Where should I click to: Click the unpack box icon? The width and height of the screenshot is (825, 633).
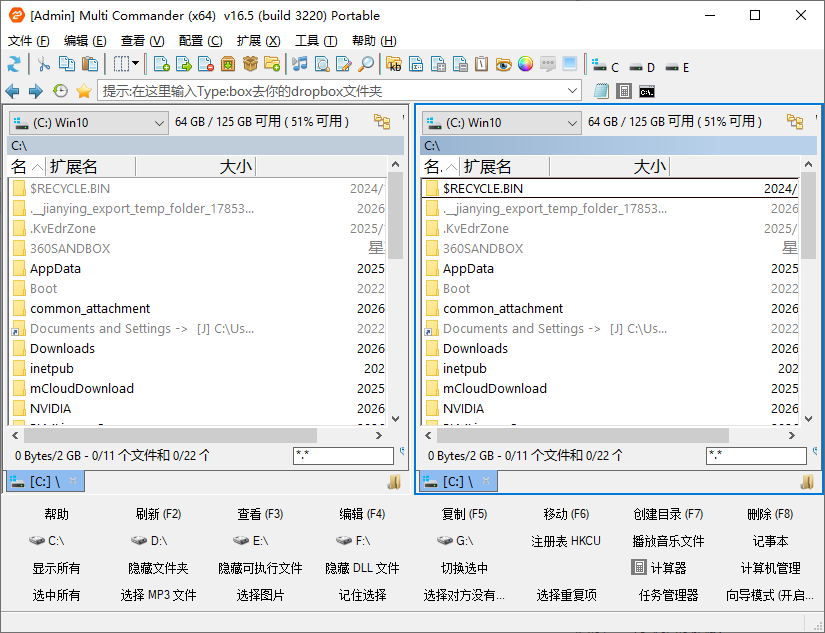(x=250, y=64)
